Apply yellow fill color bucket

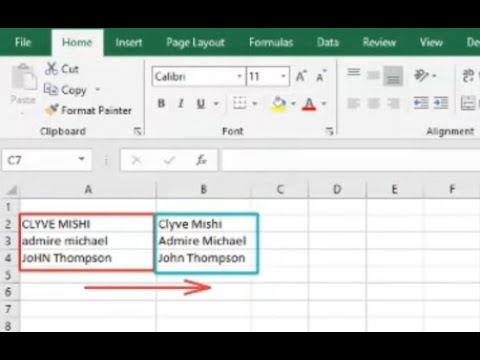279,104
